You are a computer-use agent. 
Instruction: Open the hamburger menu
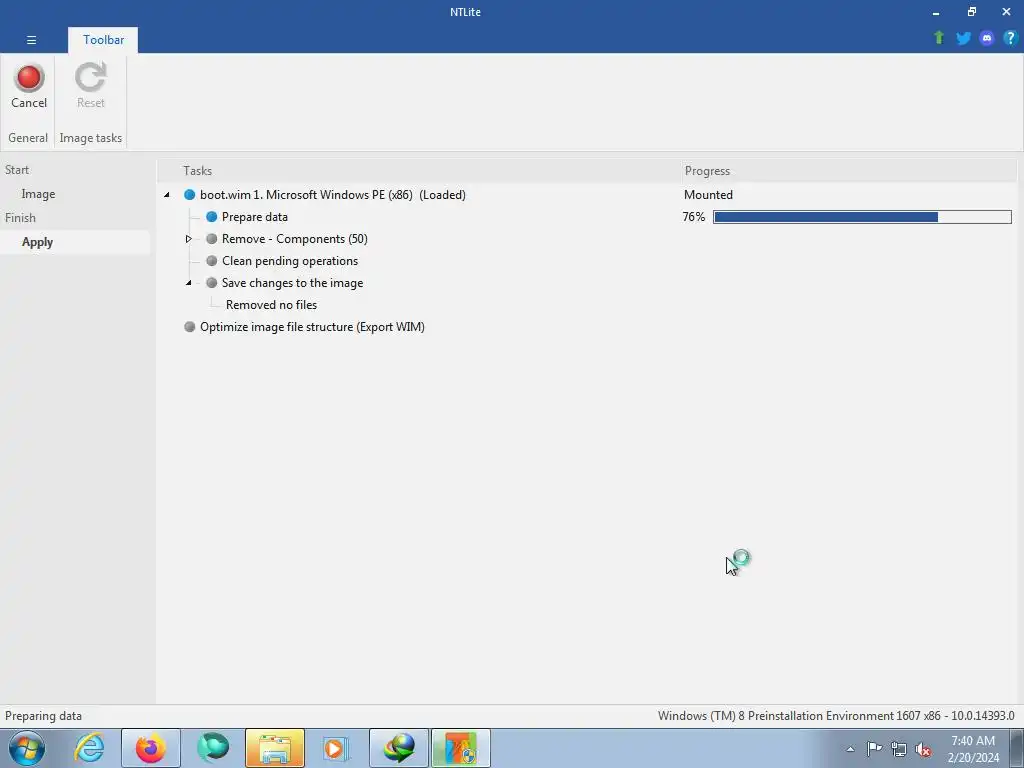click(31, 40)
